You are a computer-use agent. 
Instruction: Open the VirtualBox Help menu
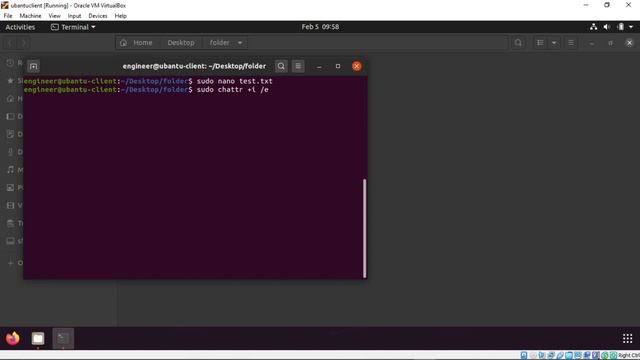pyautogui.click(x=120, y=16)
